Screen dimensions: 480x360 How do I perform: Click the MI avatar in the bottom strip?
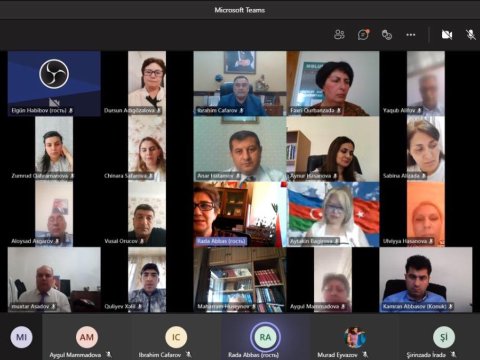click(21, 337)
